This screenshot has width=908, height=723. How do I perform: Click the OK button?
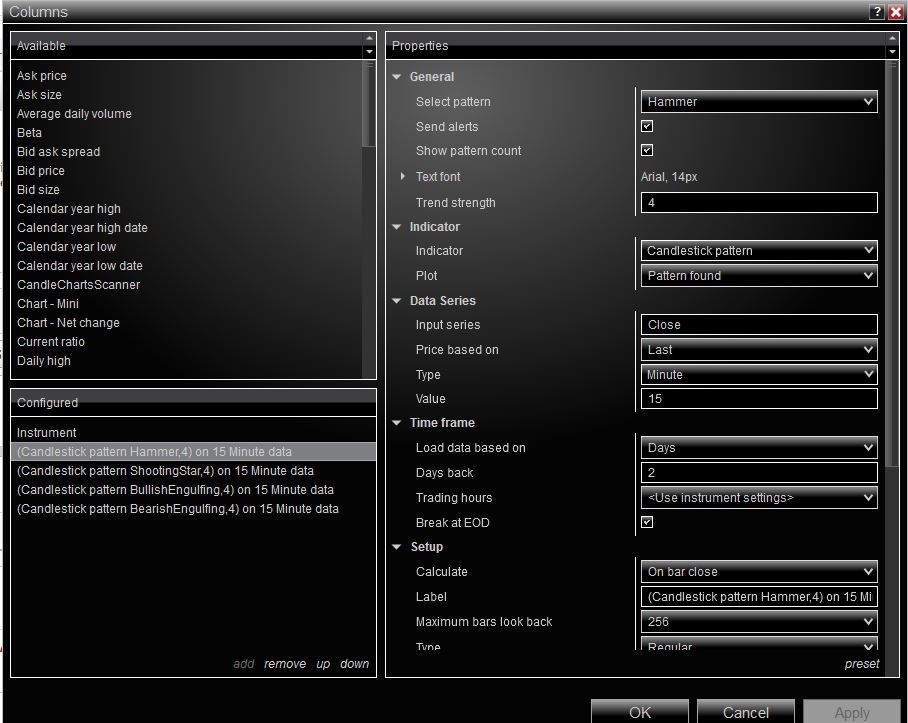point(640,712)
